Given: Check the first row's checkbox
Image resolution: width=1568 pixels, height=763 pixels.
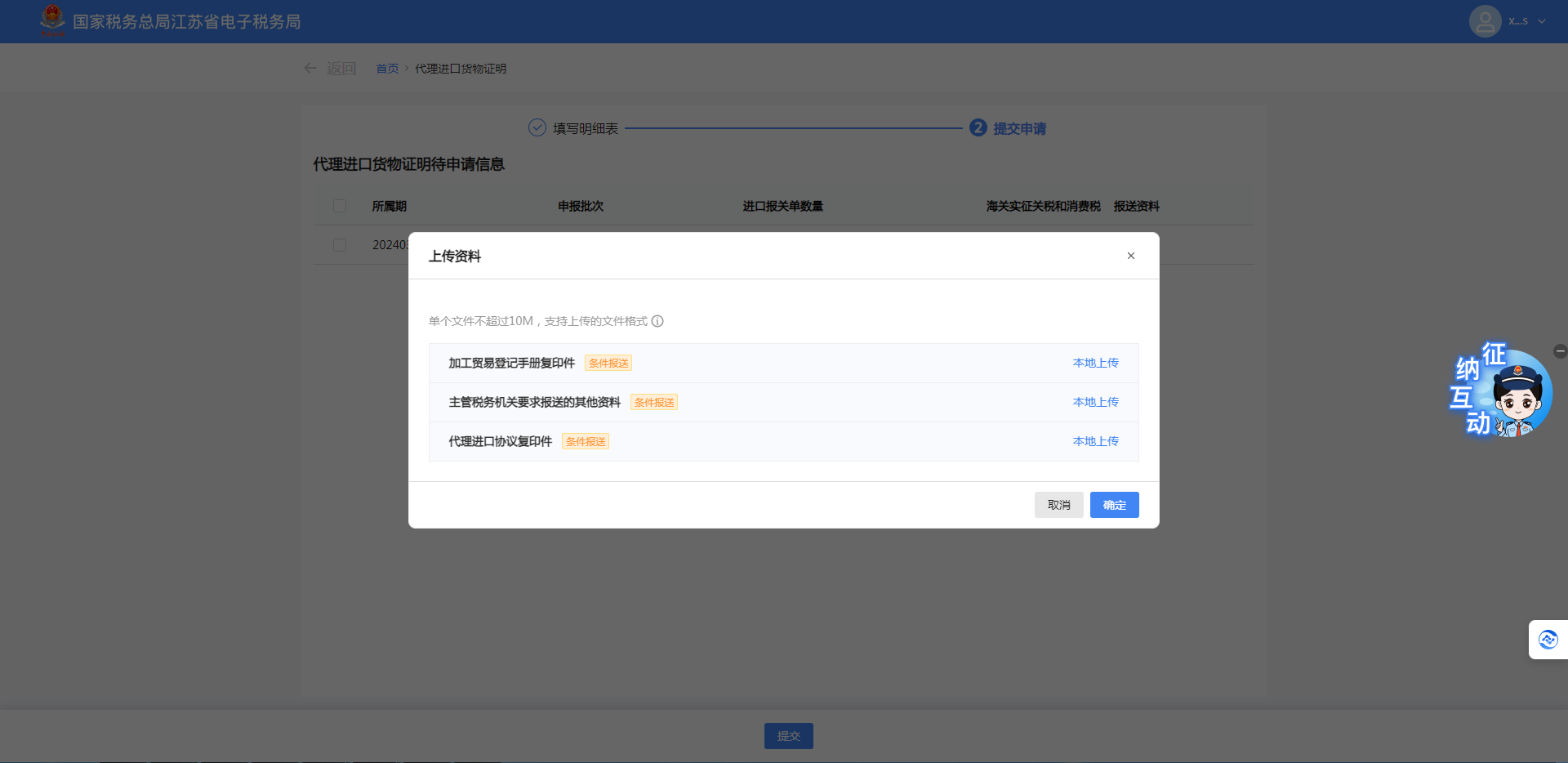Looking at the screenshot, I should (x=340, y=245).
